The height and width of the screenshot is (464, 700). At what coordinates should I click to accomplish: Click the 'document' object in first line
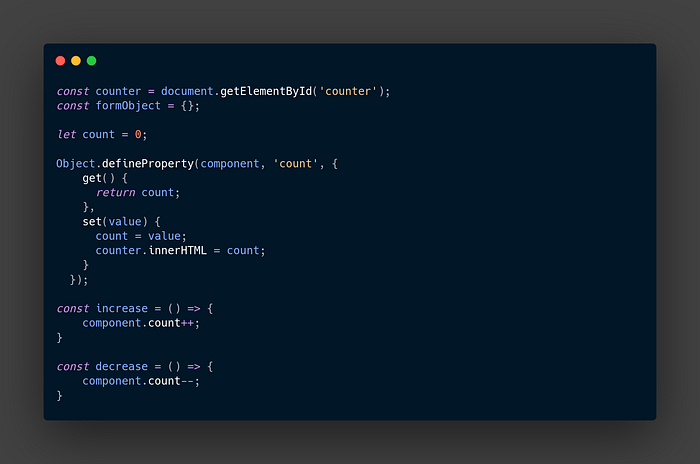pos(187,92)
